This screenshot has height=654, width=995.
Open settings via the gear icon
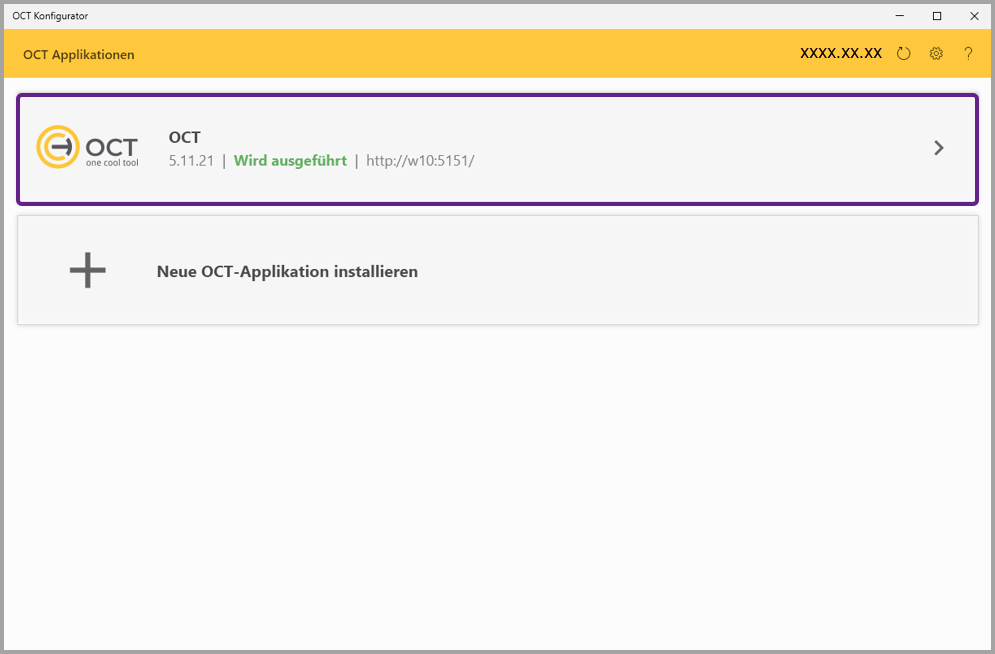point(936,54)
